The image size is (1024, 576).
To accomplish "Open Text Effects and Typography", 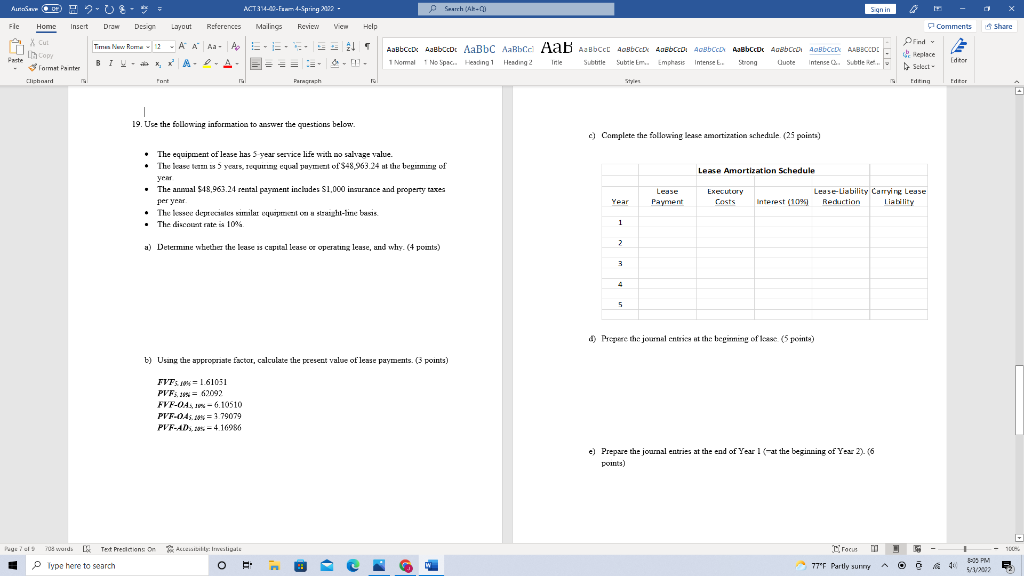I will [186, 63].
